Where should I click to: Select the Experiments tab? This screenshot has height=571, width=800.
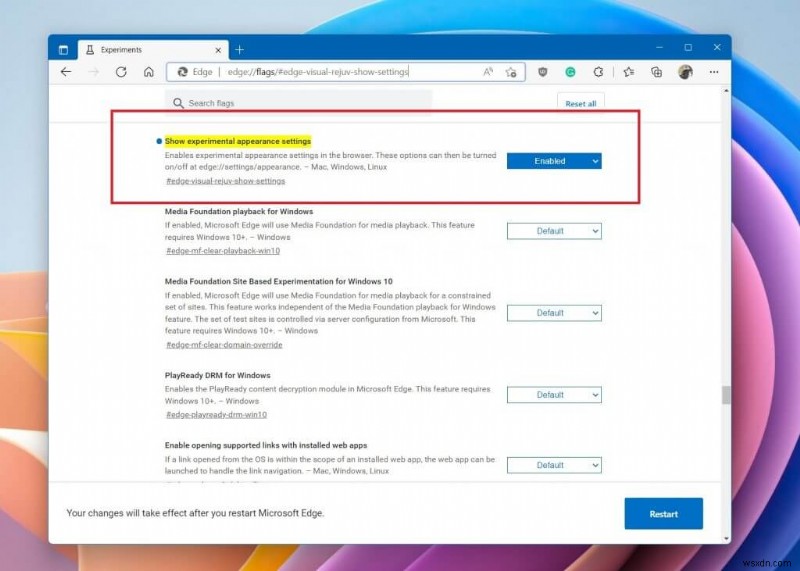point(153,49)
